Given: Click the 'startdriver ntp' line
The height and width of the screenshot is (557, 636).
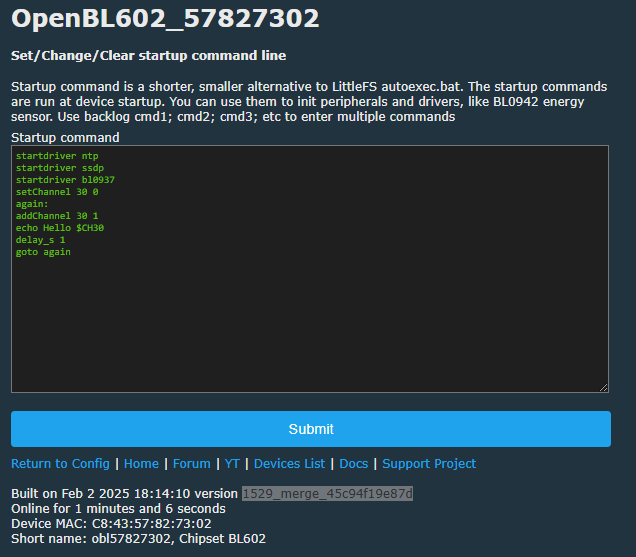Looking at the screenshot, I should coord(57,156).
